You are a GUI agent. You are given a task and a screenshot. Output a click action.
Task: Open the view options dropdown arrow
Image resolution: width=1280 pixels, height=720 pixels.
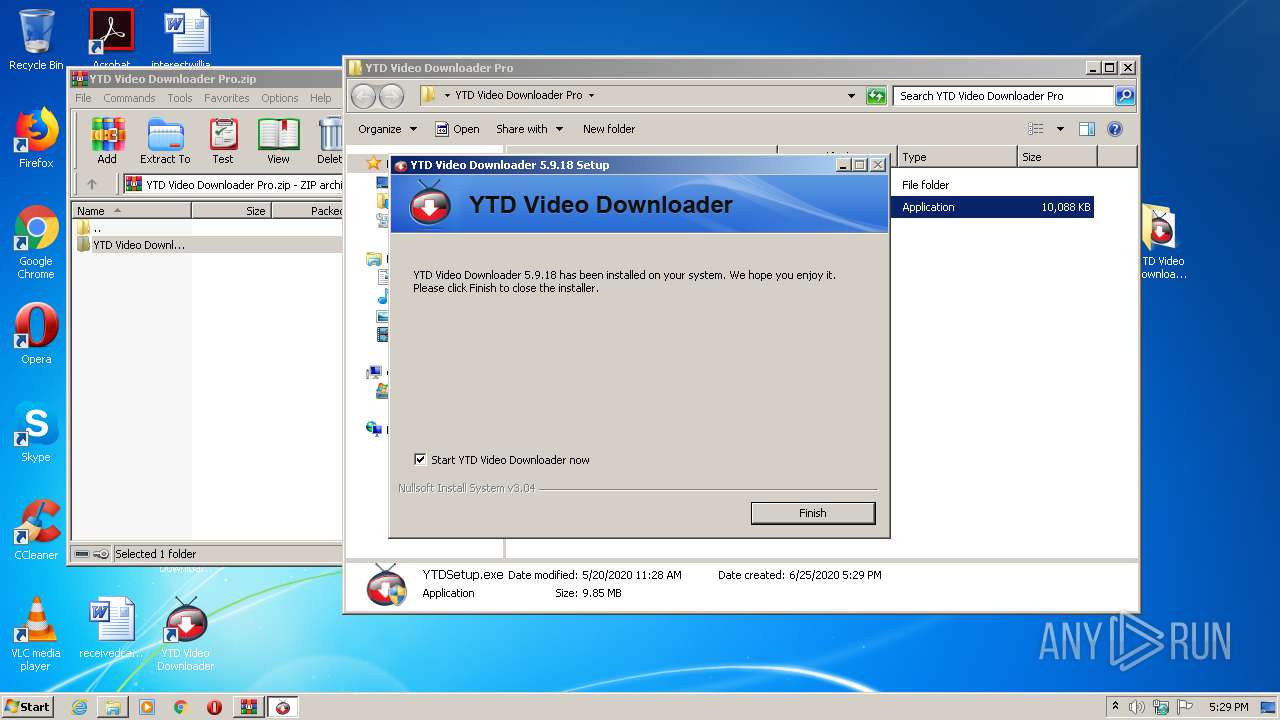click(1060, 129)
